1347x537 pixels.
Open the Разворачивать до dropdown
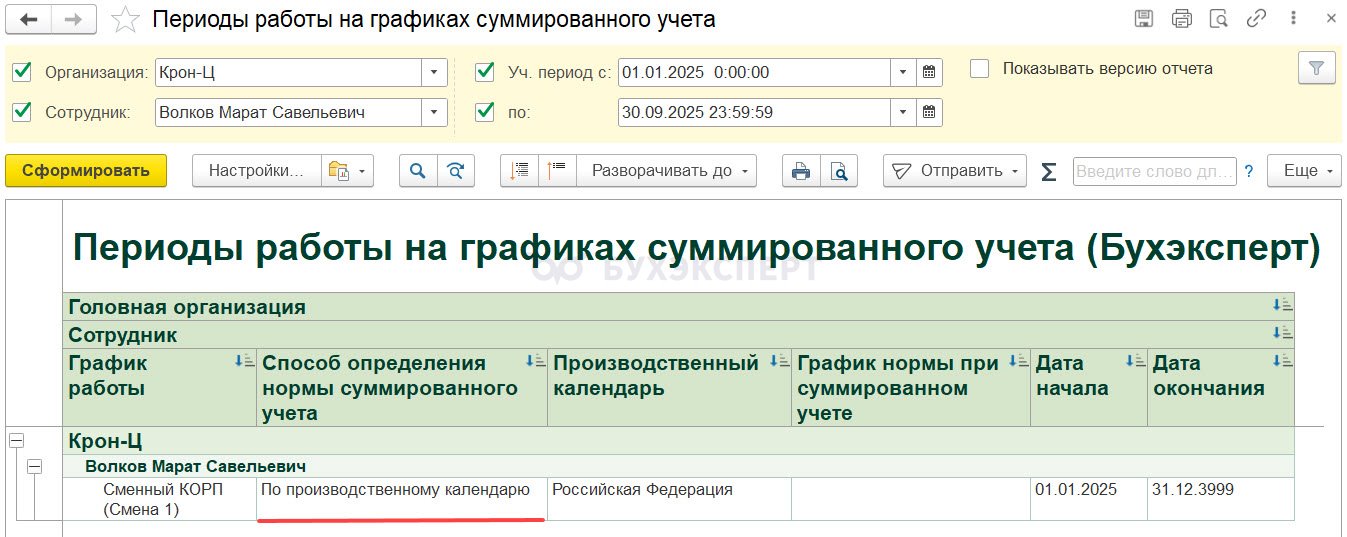tap(667, 171)
